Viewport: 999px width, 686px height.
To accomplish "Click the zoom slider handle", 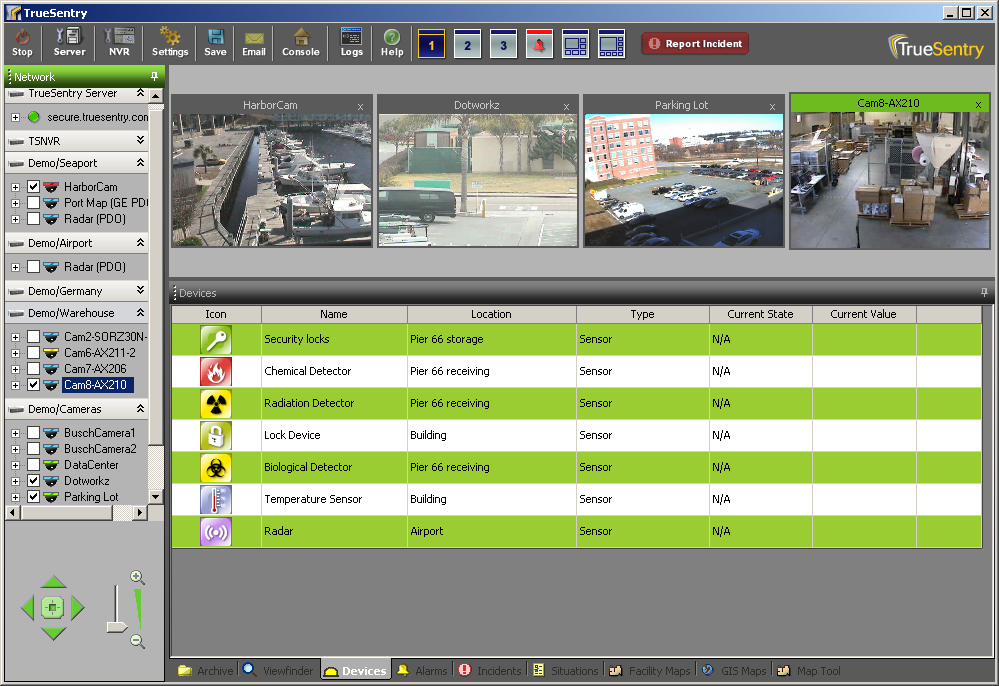I will [116, 627].
